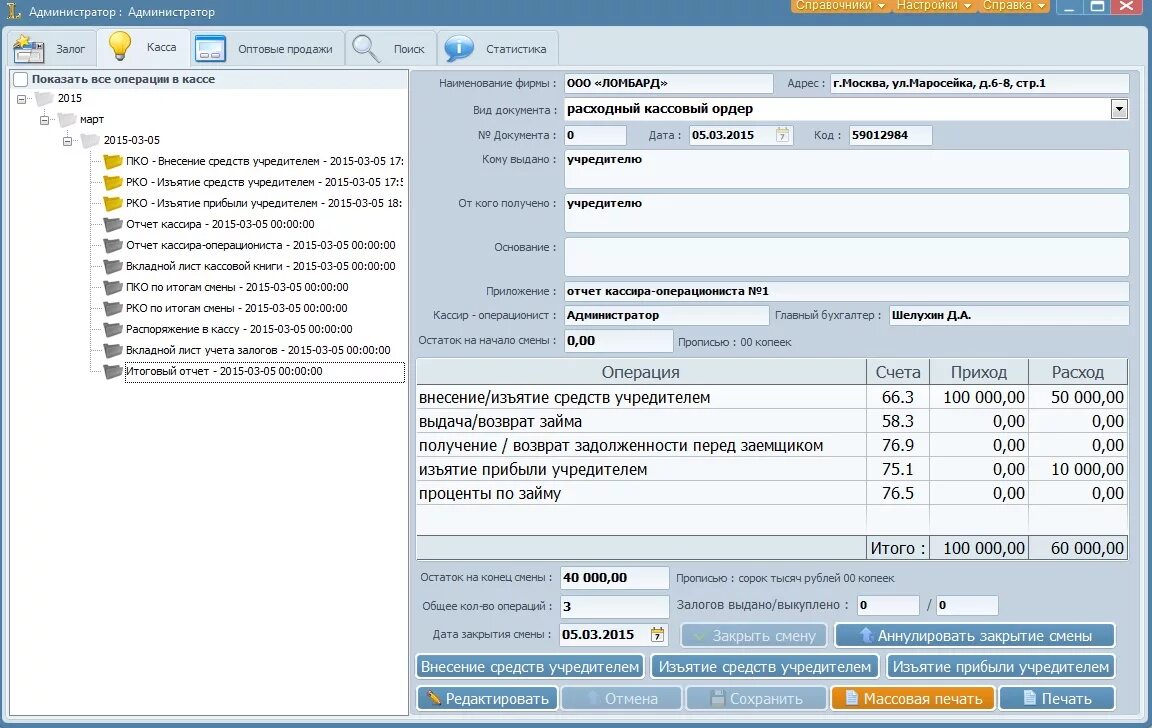Click the № Документа input field
Screen dimensions: 1152x728
pos(595,135)
